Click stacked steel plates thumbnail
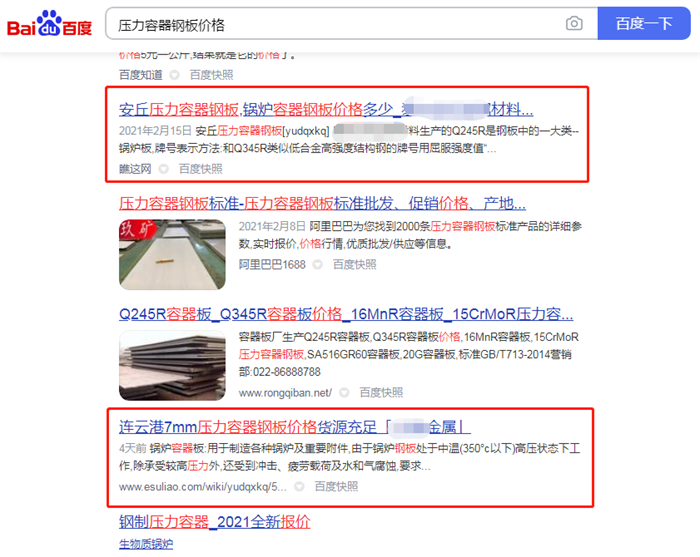700x557 pixels. (x=172, y=365)
